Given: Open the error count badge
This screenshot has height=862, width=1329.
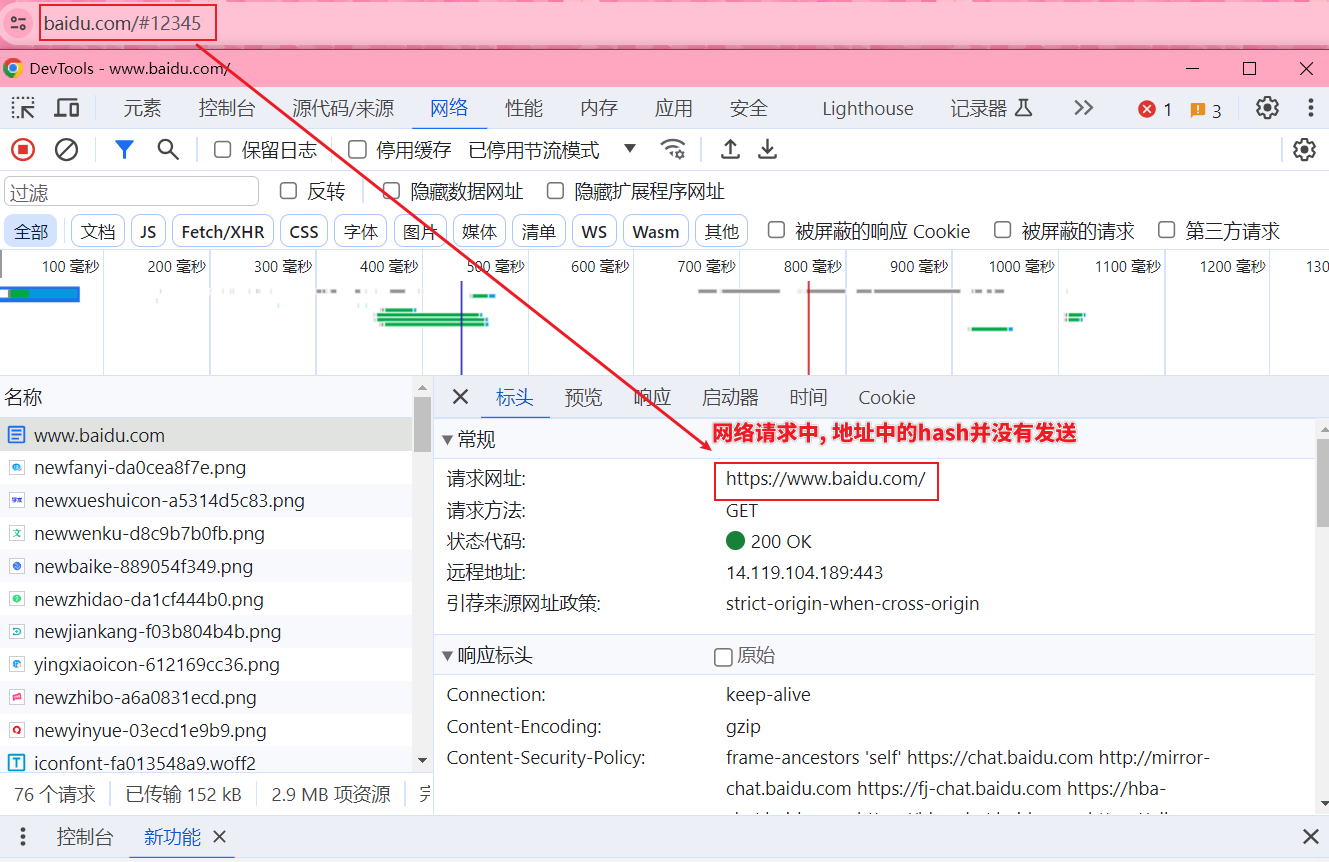Looking at the screenshot, I should click(x=1155, y=109).
